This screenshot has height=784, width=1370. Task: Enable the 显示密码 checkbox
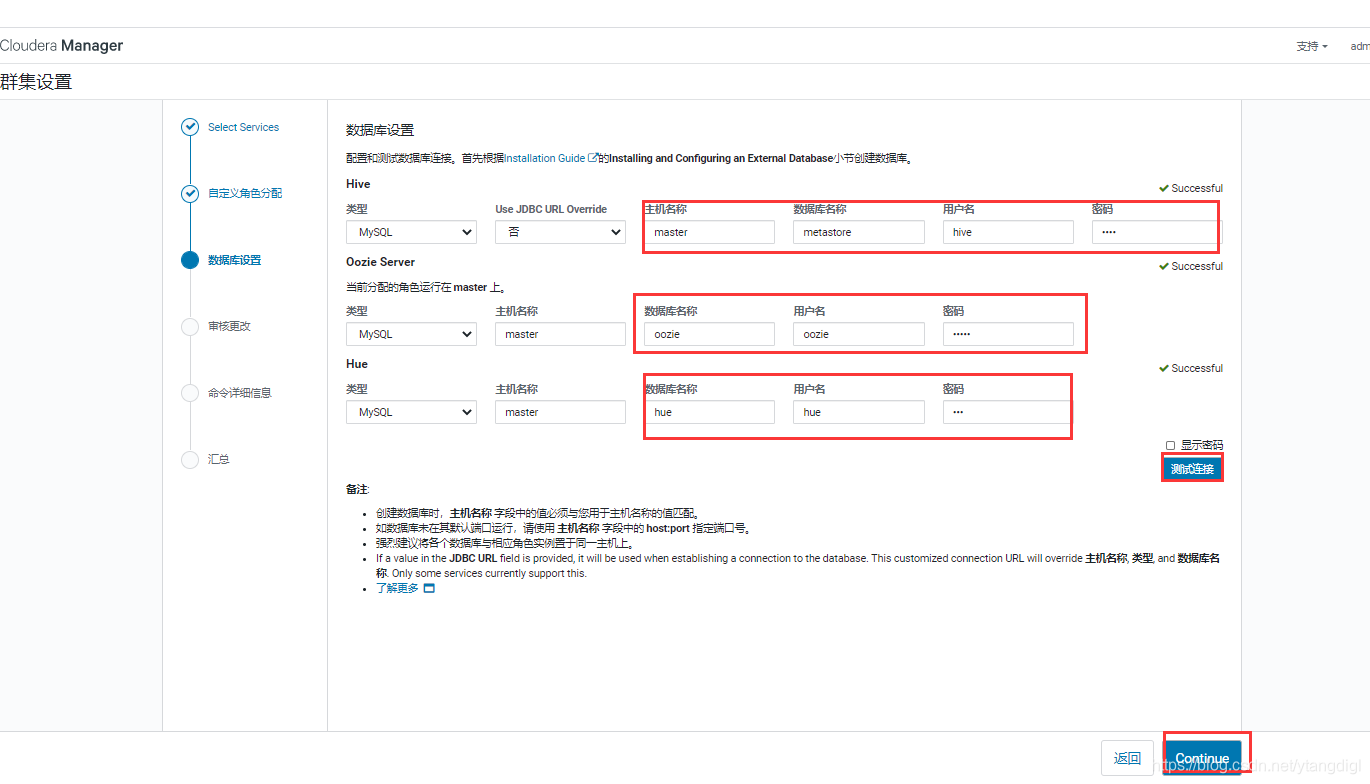[x=1171, y=445]
